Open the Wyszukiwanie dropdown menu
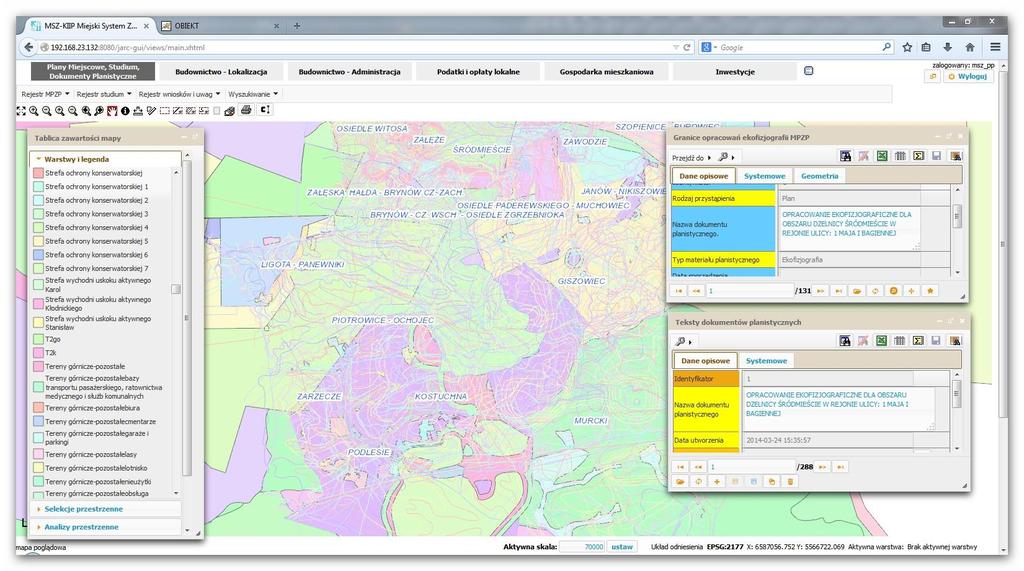Image resolution: width=1024 pixels, height=571 pixels. (x=253, y=94)
